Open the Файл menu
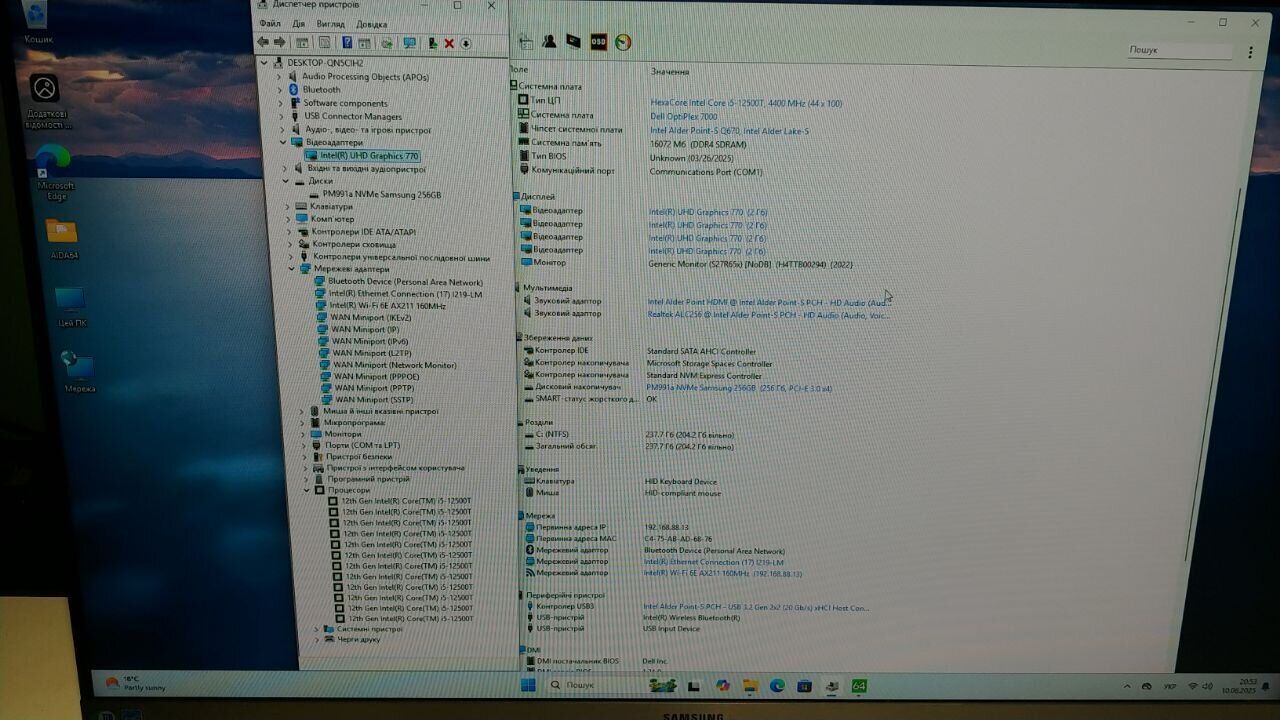Viewport: 1280px width, 720px height. pos(270,24)
